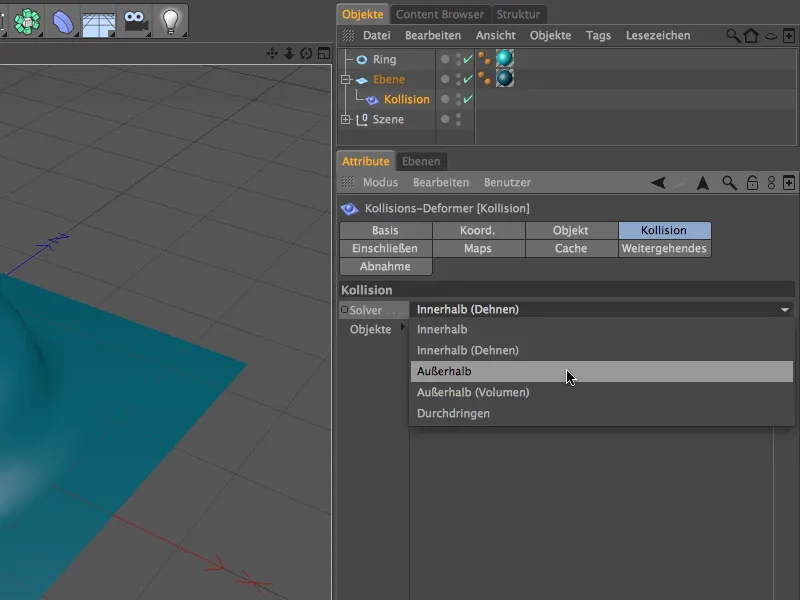Click the Attribute Manager new window icon
Image resolution: width=800 pixels, height=600 pixels.
click(x=789, y=183)
